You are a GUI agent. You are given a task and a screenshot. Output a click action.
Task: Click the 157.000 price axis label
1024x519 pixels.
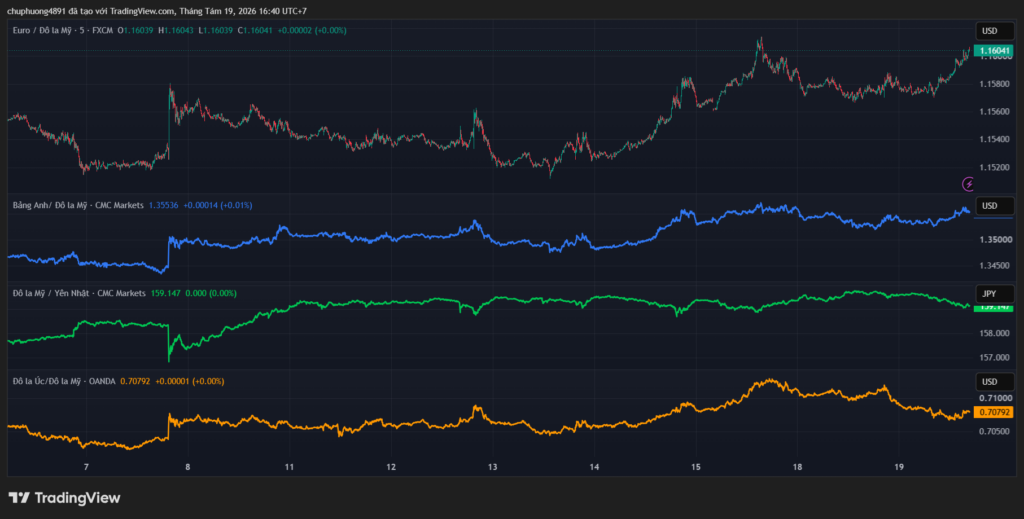pyautogui.click(x=996, y=357)
